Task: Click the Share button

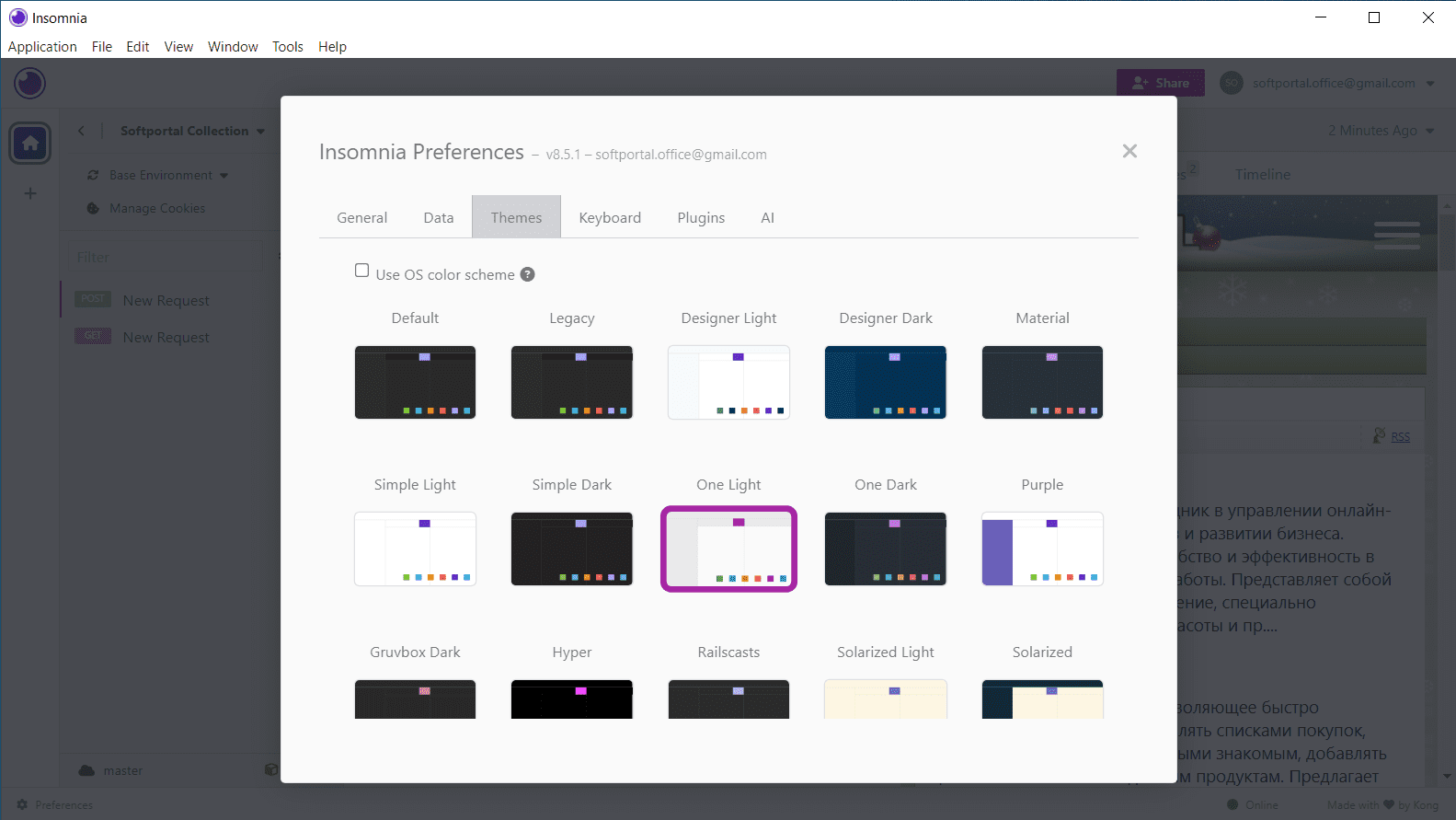Action: click(x=1161, y=83)
